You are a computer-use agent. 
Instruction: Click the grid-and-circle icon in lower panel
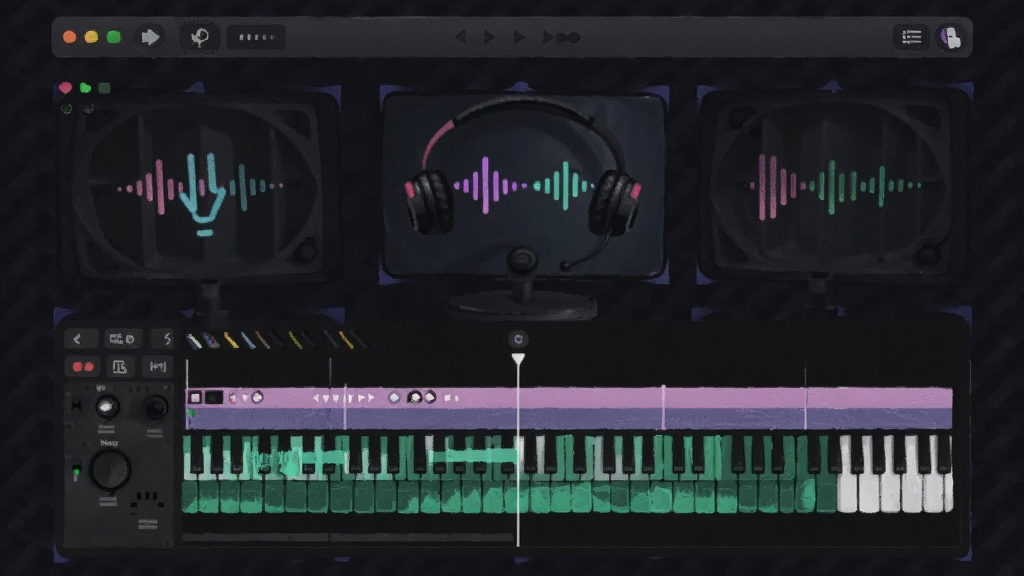coord(122,339)
